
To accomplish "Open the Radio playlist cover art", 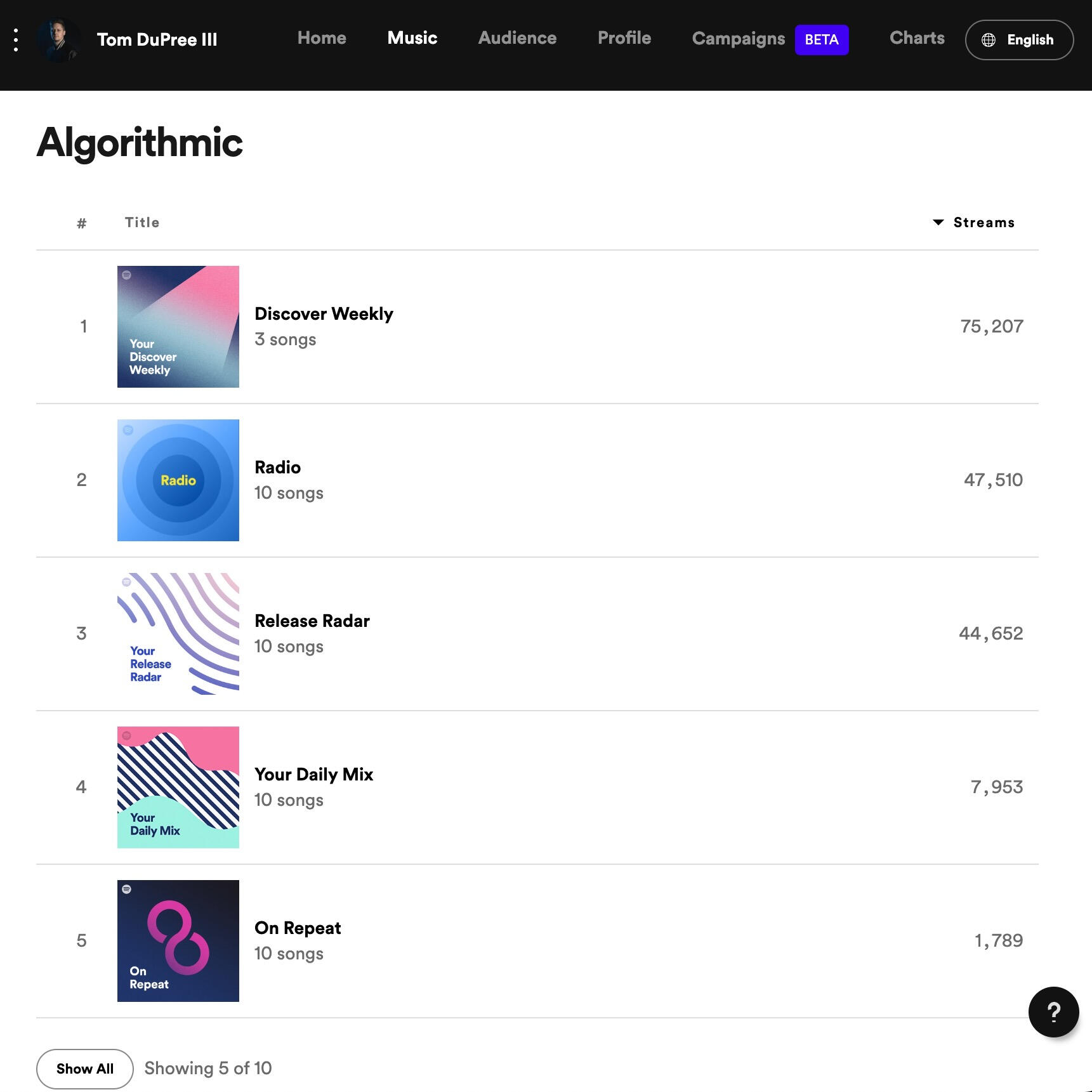I will click(x=178, y=480).
